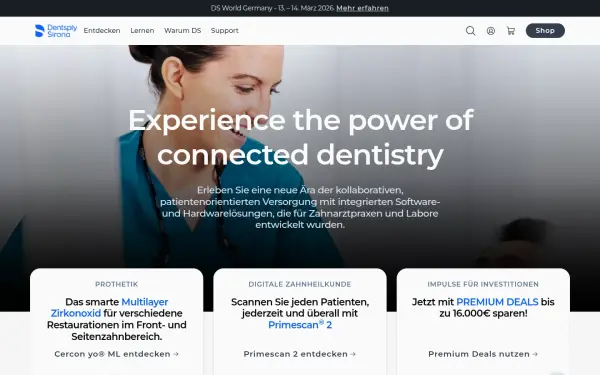Click Premium Deals nutzen link

click(483, 354)
